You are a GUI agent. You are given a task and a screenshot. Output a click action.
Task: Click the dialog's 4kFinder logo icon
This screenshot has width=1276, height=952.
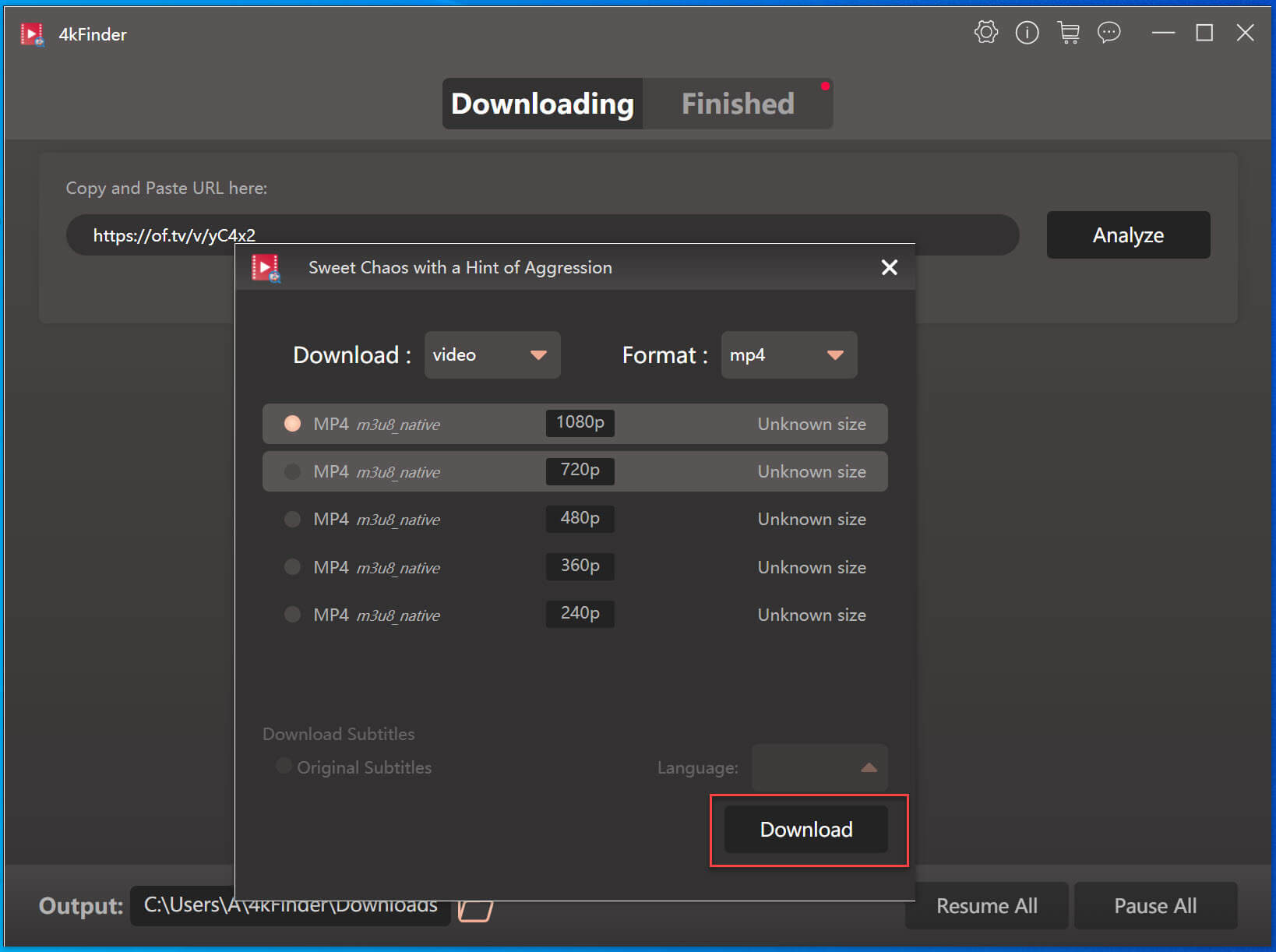[x=266, y=268]
